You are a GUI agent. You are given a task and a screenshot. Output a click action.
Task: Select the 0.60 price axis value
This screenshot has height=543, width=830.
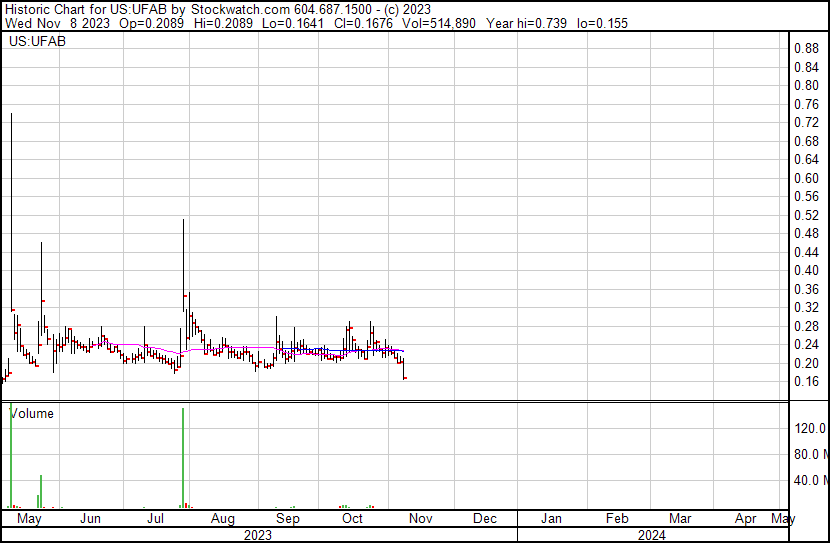[x=806, y=178]
